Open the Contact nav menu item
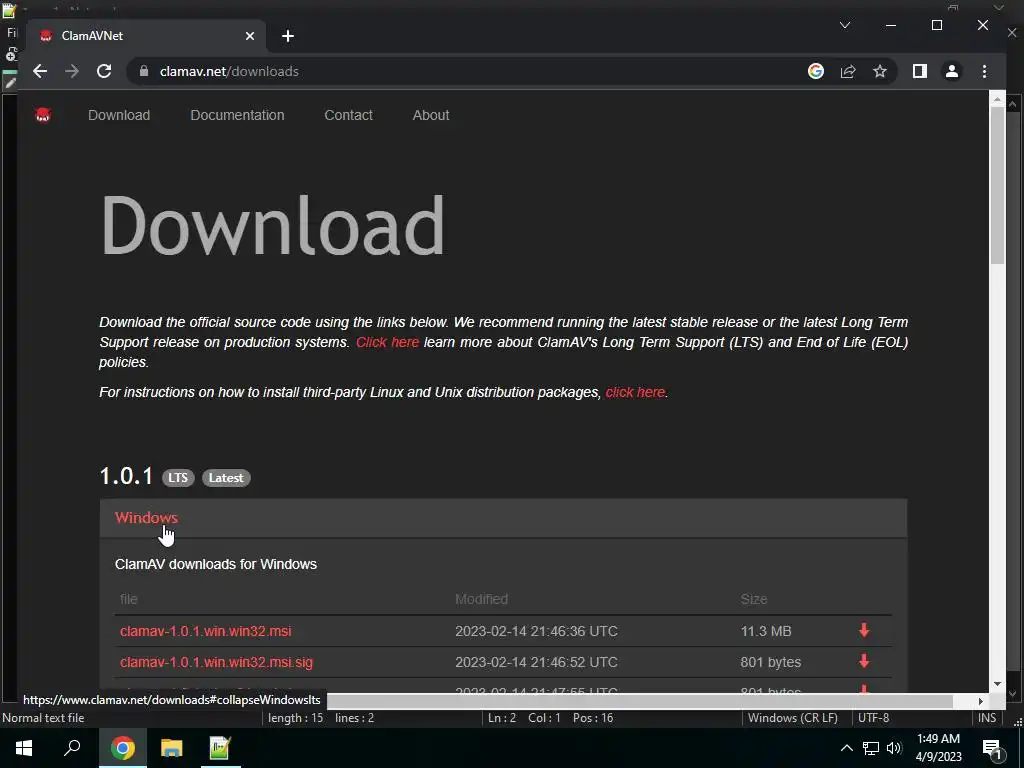The height and width of the screenshot is (768, 1024). 348,115
